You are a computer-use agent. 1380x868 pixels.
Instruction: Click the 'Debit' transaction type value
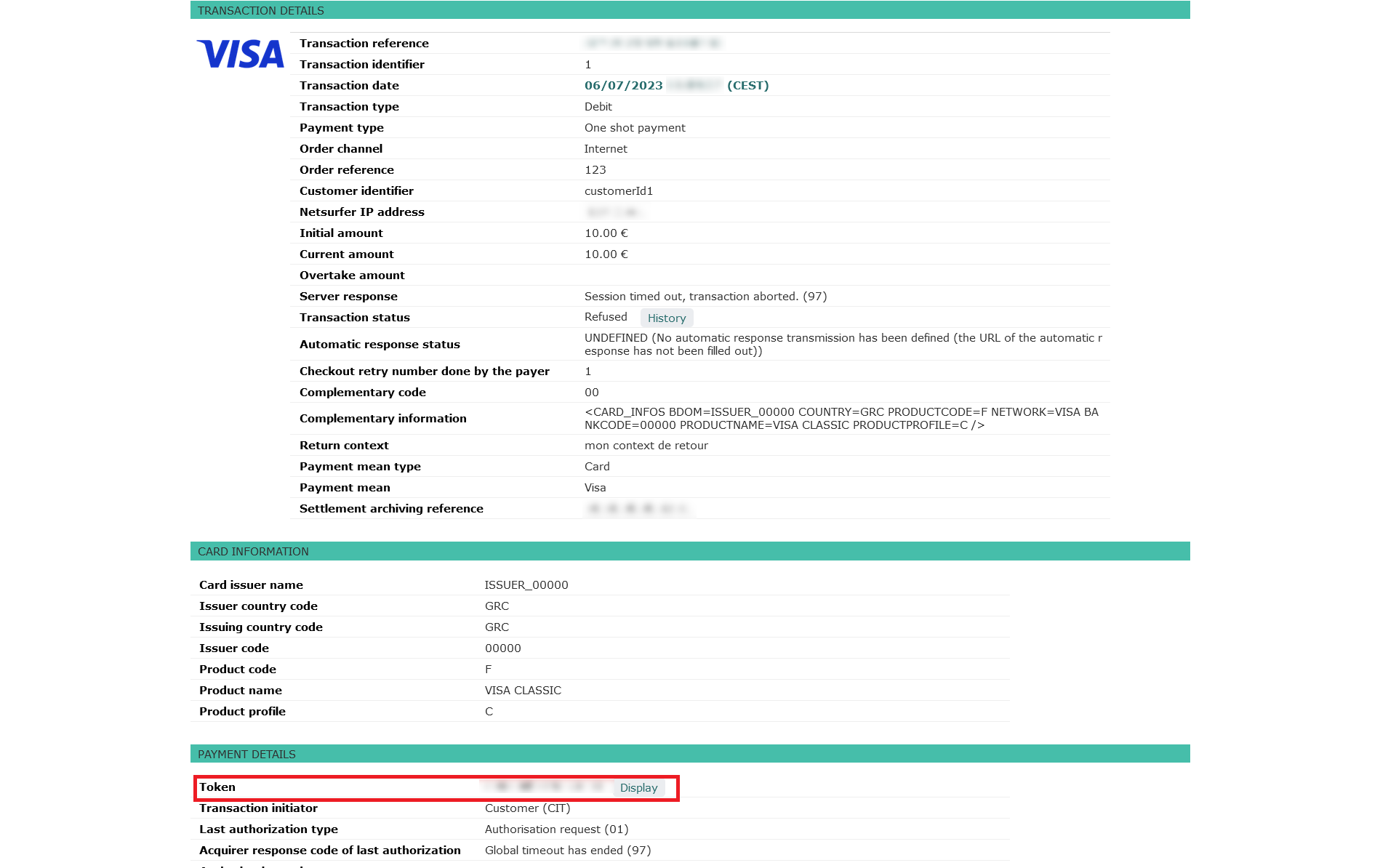[598, 107]
